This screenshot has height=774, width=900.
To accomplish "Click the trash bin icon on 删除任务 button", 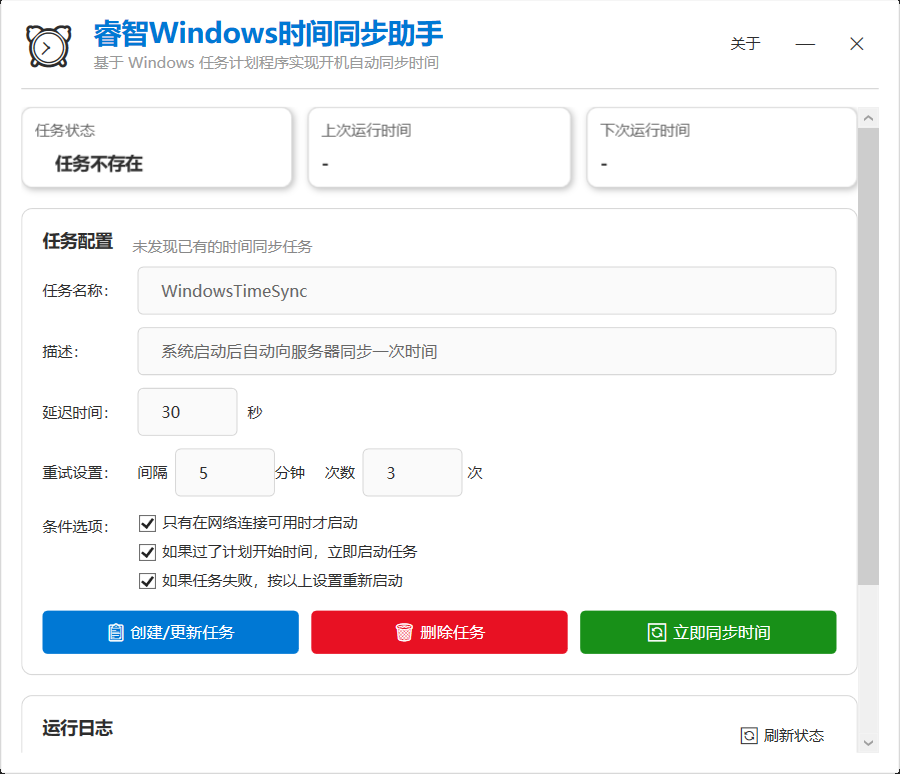I will coord(404,632).
